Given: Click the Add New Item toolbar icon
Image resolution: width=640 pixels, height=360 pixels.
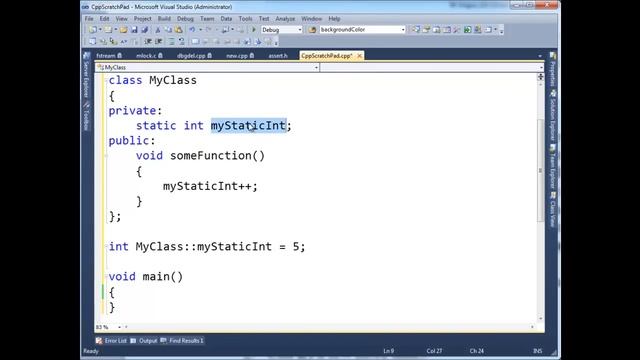Looking at the screenshot, I should pos(108,30).
